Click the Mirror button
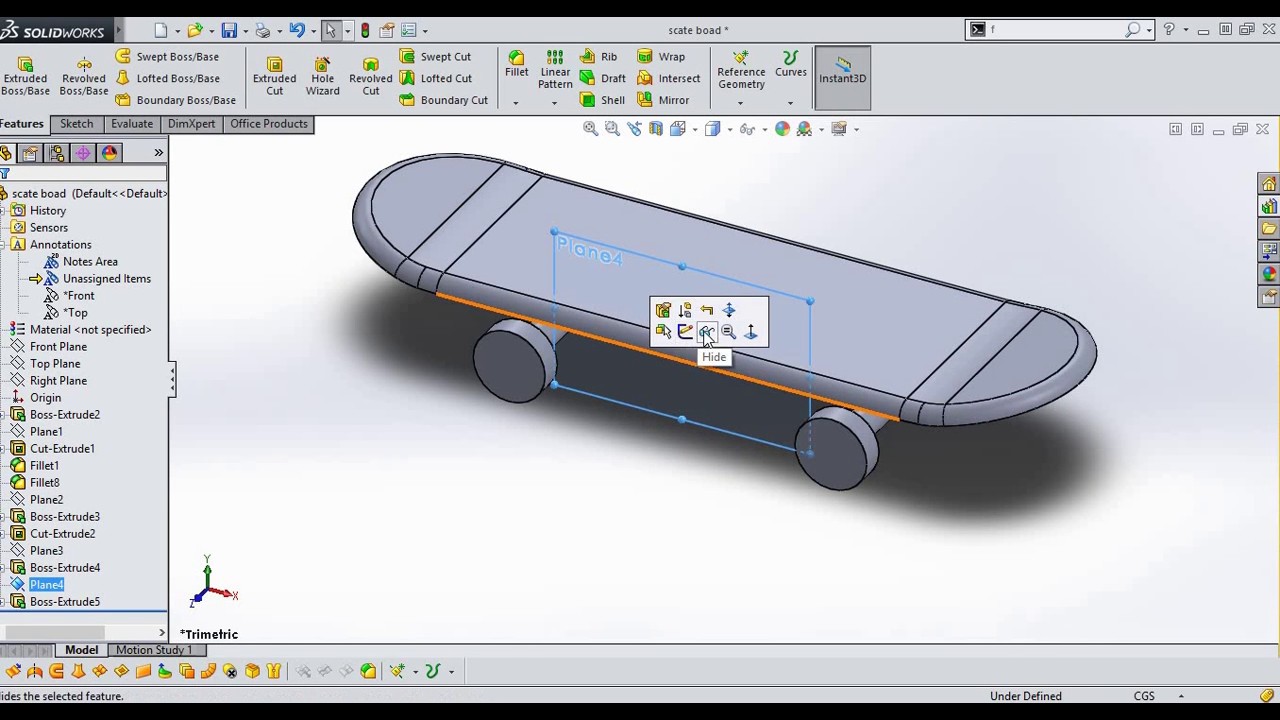 (663, 100)
